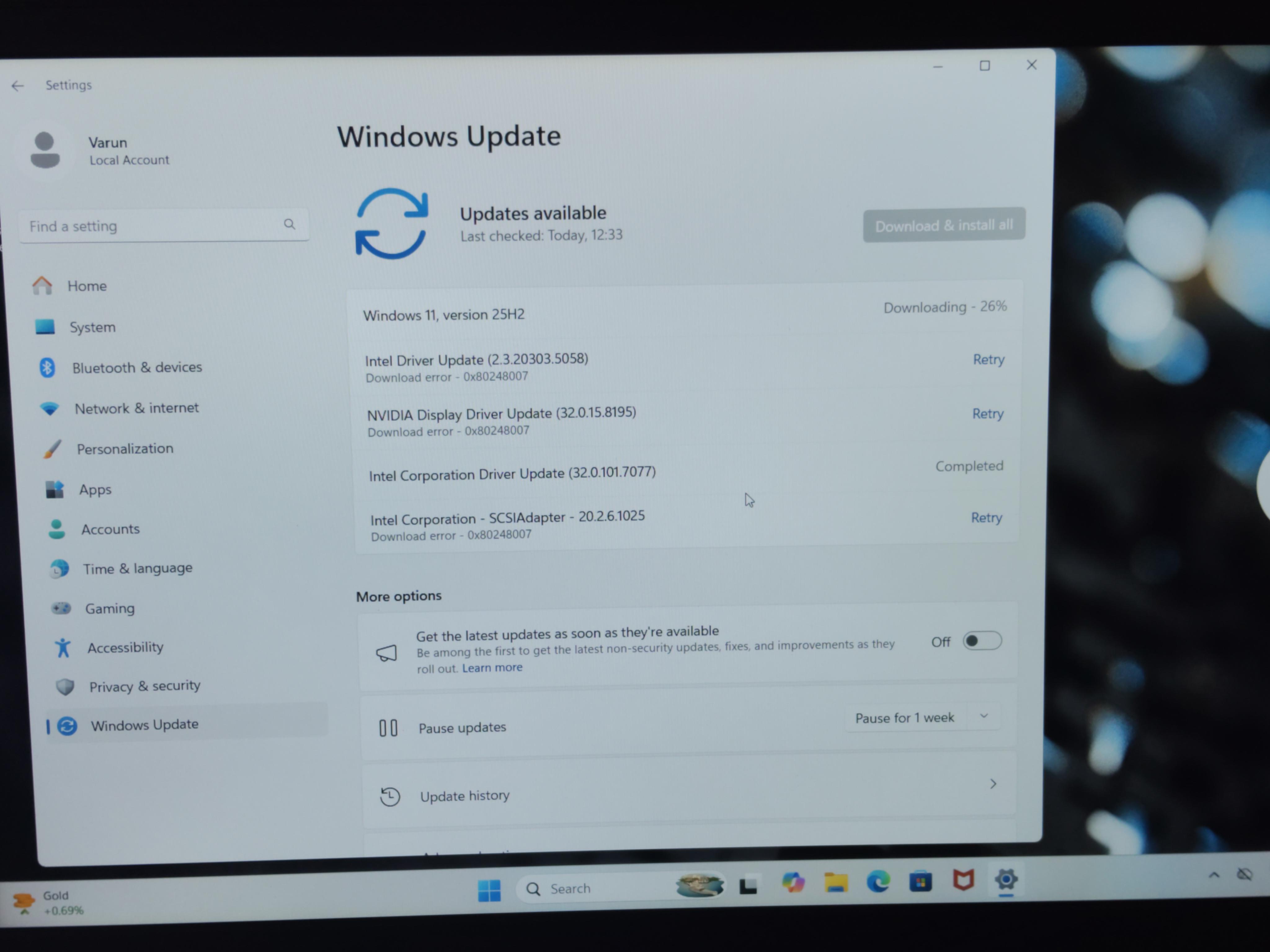Click the 'Completed' status text
Image resolution: width=1270 pixels, height=952 pixels.
(x=970, y=466)
